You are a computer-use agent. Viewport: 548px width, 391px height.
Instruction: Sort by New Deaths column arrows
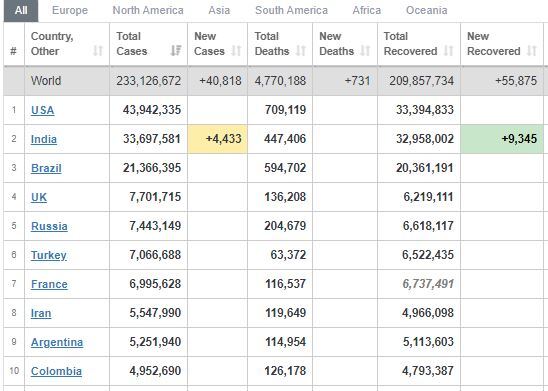coord(365,51)
